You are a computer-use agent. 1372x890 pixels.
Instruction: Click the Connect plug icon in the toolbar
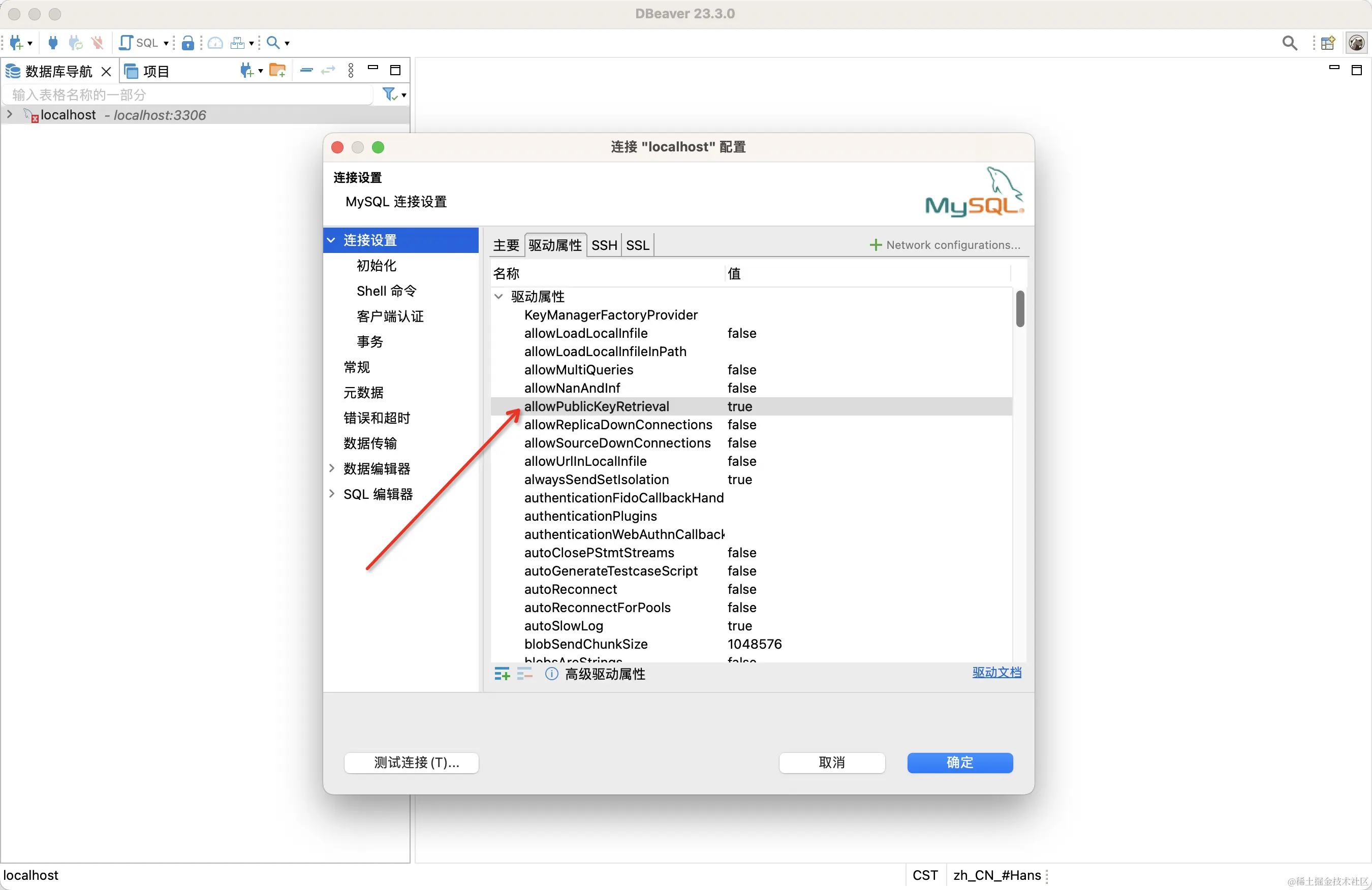[x=52, y=43]
